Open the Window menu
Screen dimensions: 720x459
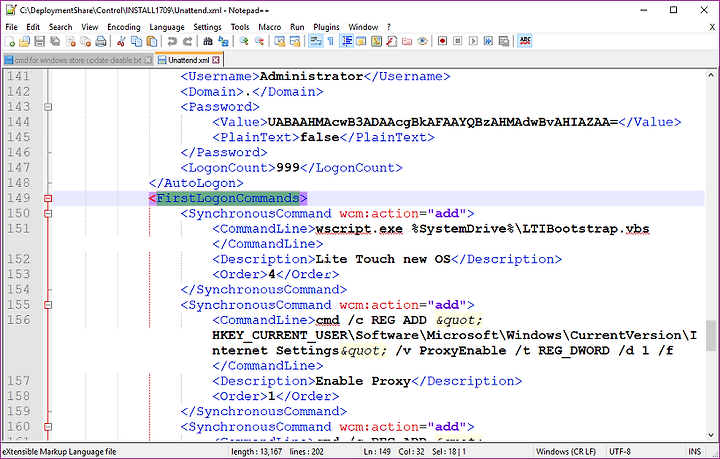[x=363, y=27]
